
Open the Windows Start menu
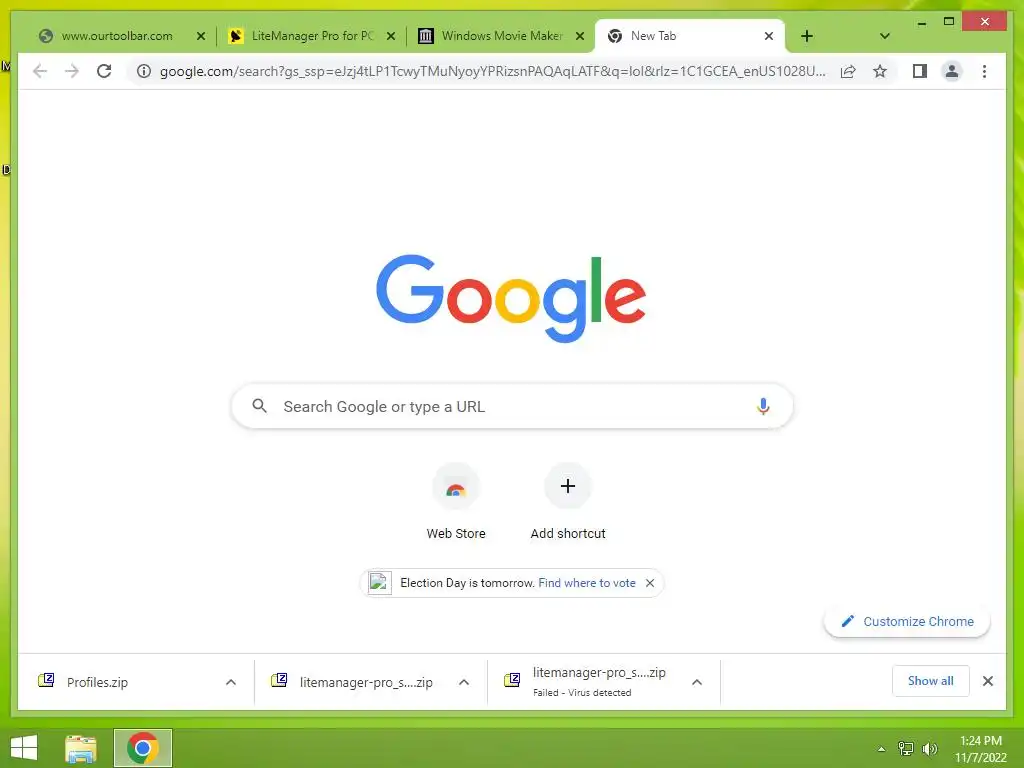24,748
